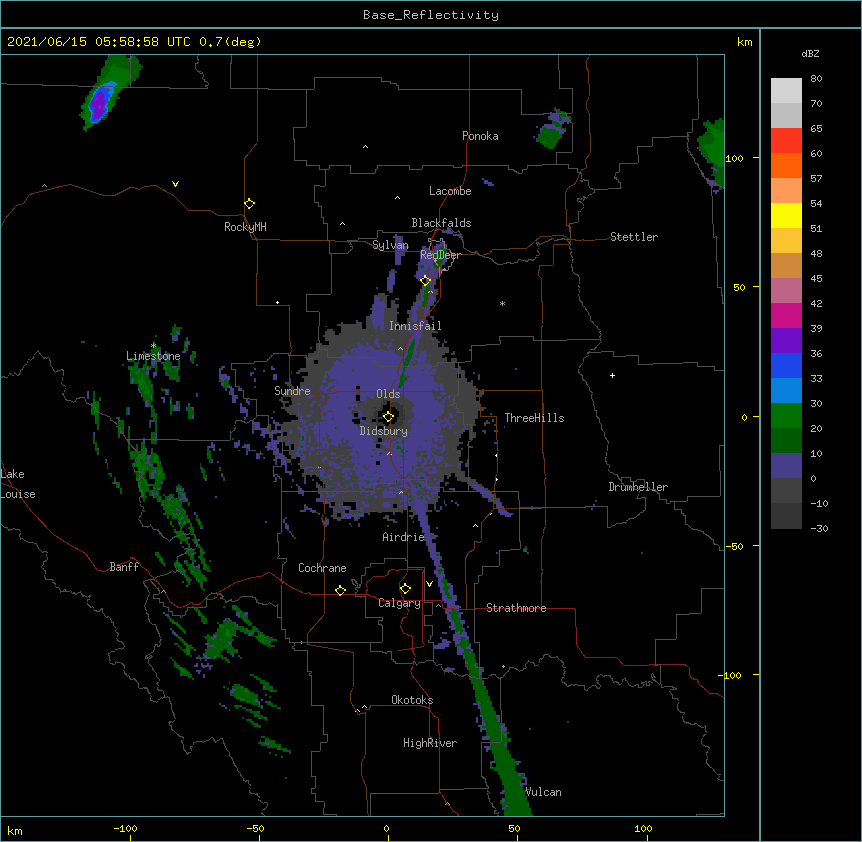Select the red 60-65 dBZ legend swatch
This screenshot has height=842, width=862.
pyautogui.click(x=786, y=140)
